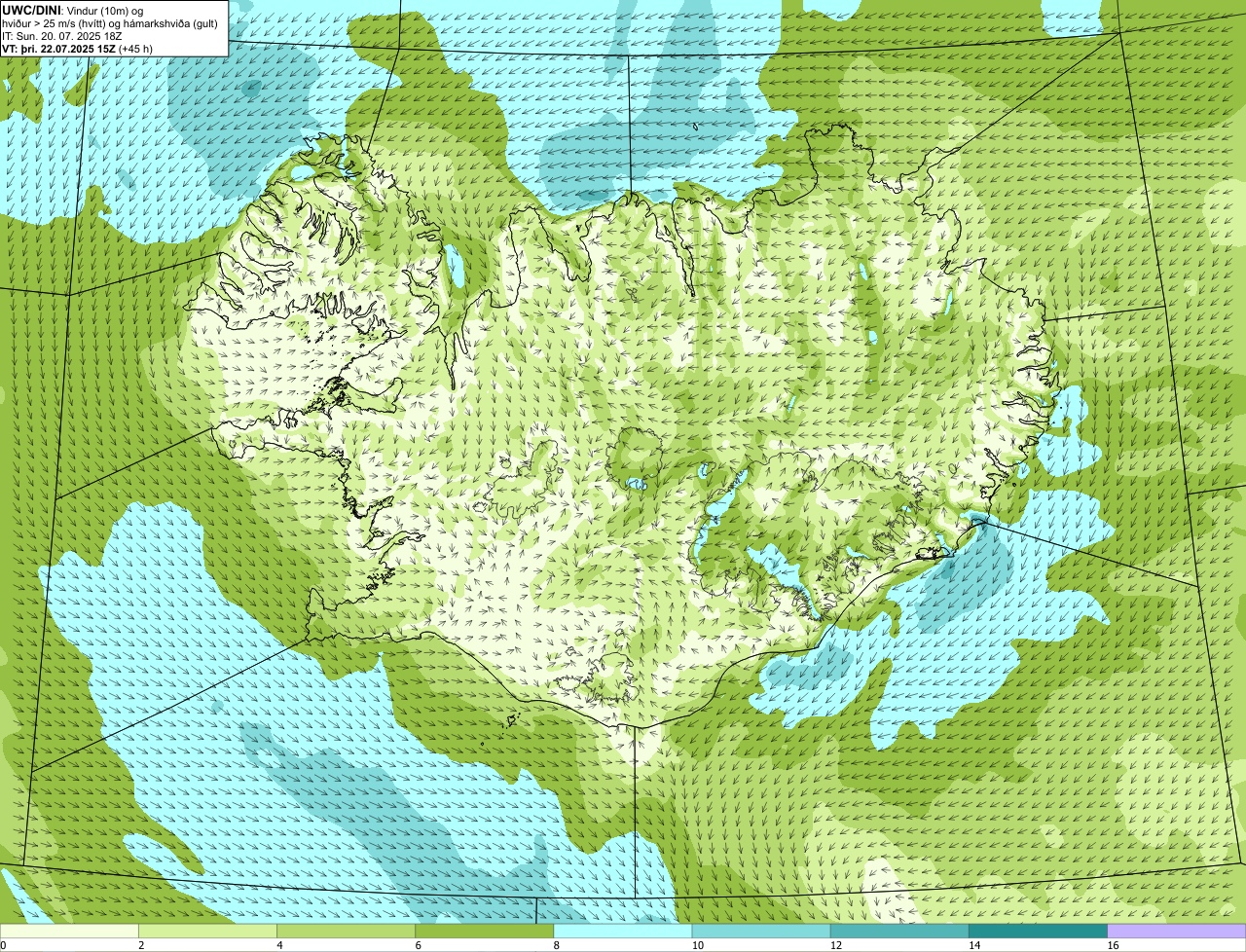1246x952 pixels.
Task: Click the lavender legend swatch above 16
Action: 1177,932
